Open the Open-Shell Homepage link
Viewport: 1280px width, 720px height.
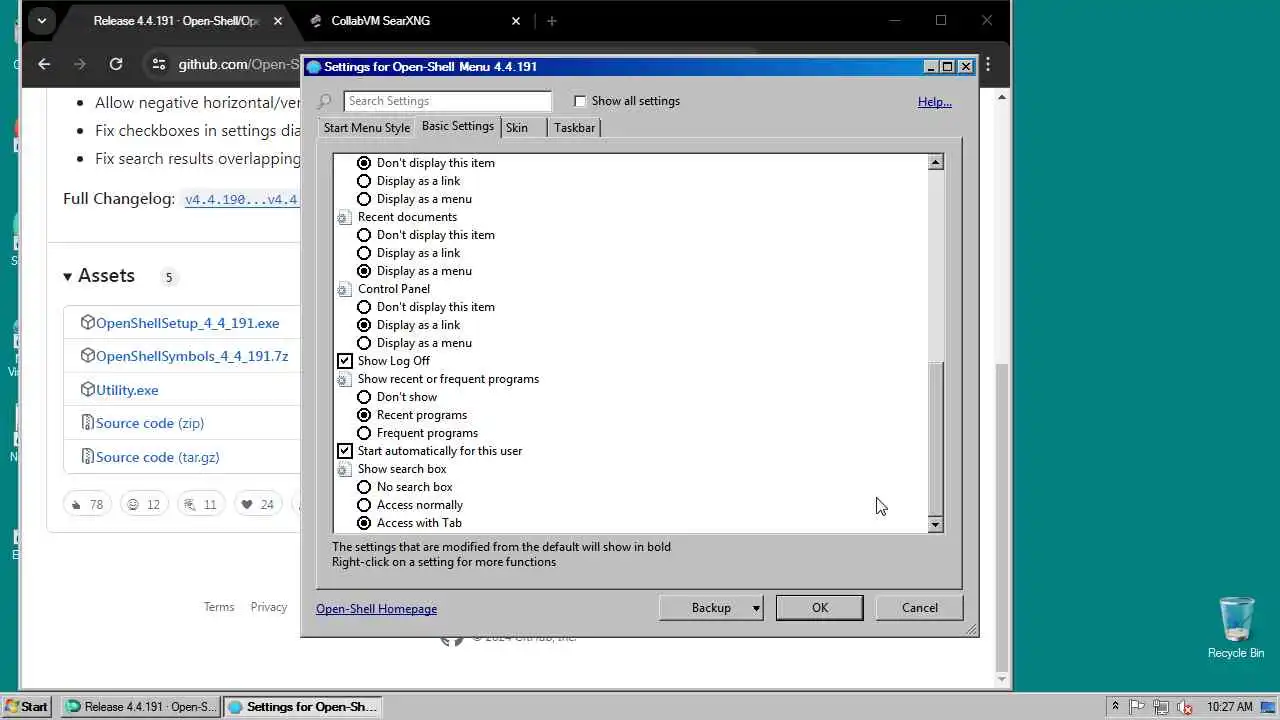click(377, 609)
